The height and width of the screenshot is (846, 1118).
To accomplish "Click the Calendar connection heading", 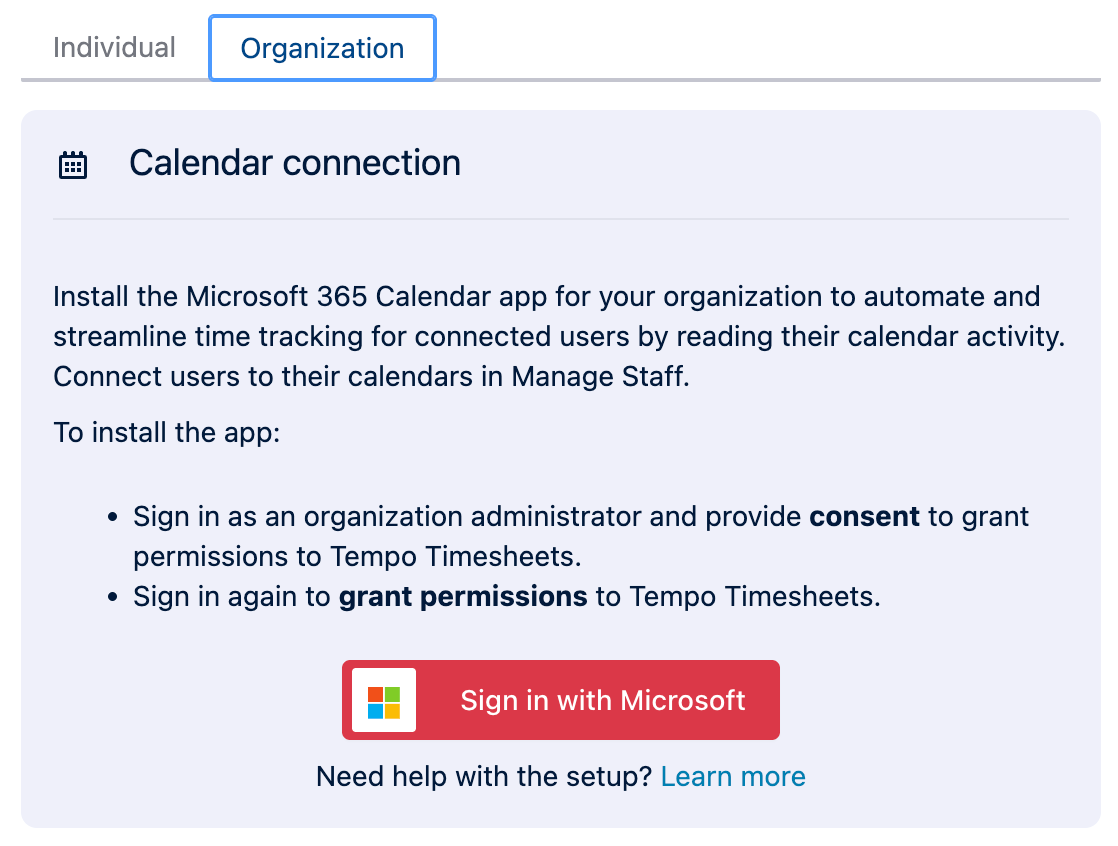I will [294, 162].
